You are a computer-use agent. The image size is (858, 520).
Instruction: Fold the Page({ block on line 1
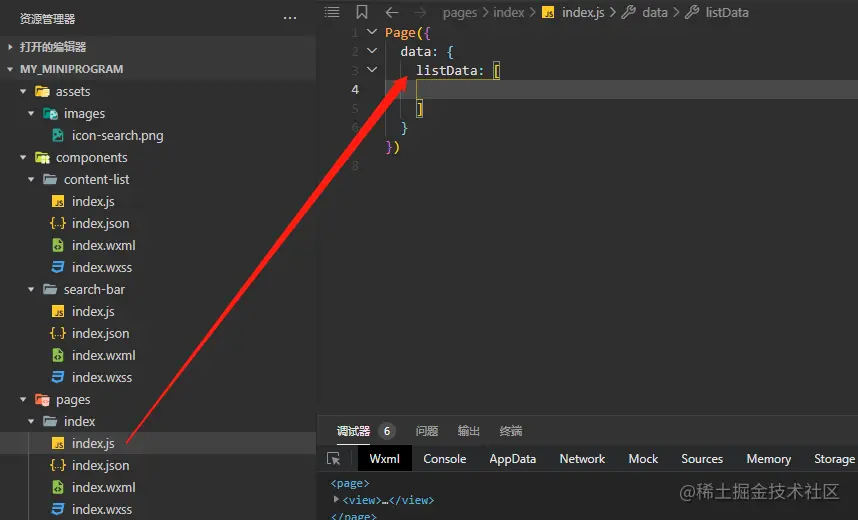pyautogui.click(x=372, y=32)
